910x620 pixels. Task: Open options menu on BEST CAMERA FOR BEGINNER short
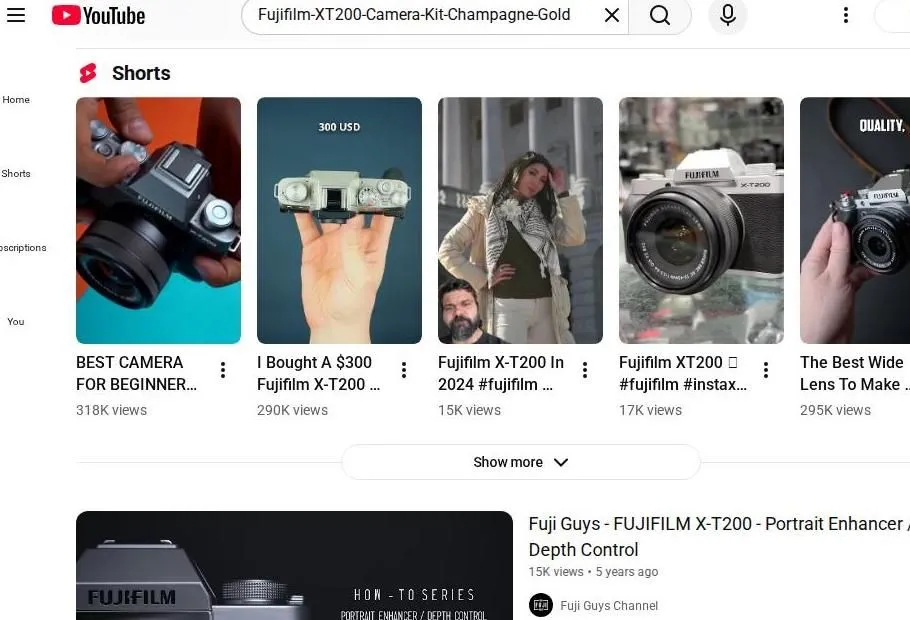222,369
